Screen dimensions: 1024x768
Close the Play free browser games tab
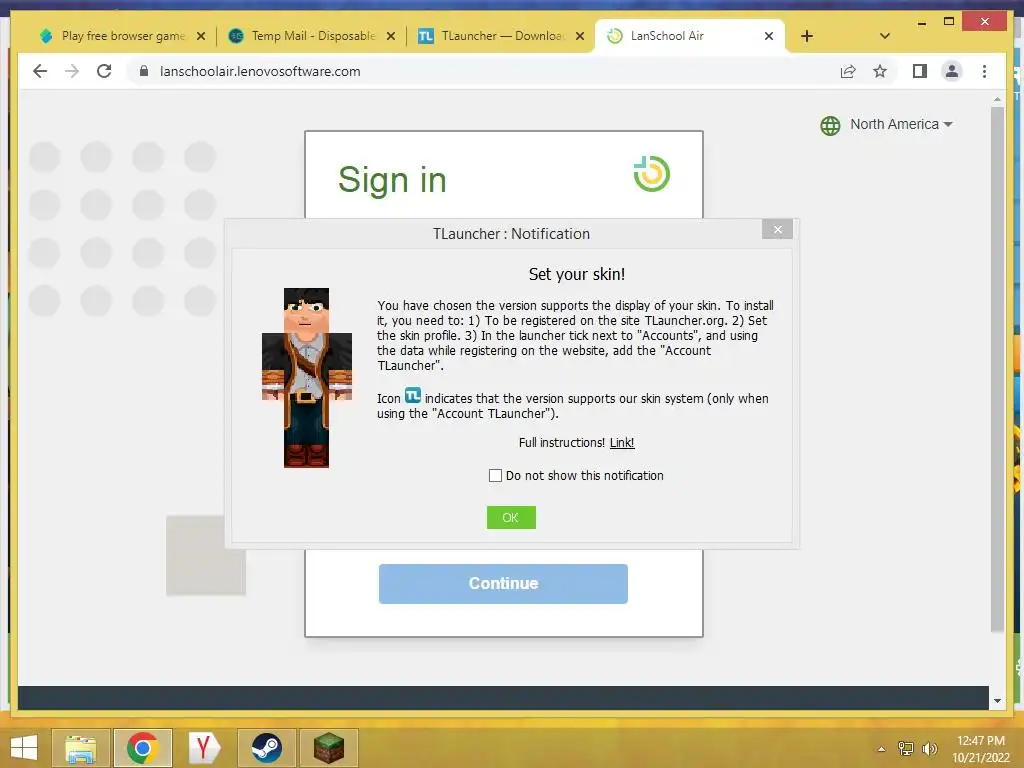(201, 36)
